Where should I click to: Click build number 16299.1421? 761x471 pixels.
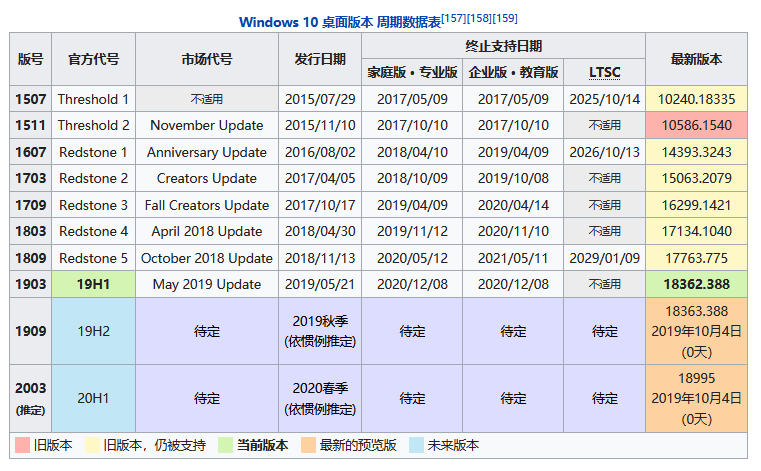pos(696,205)
